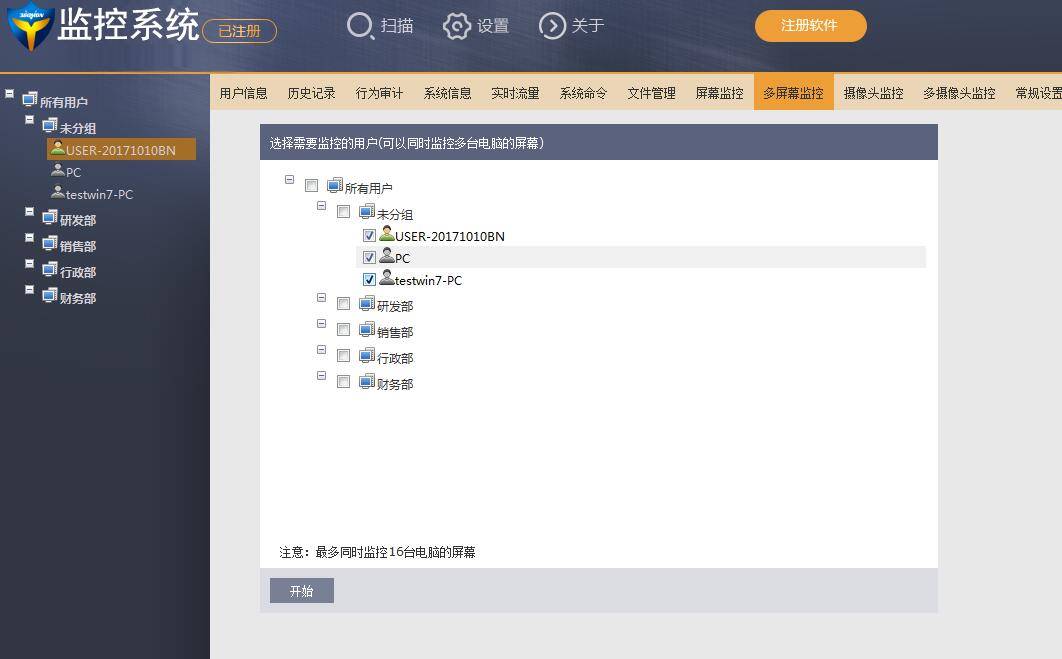Uncheck the testwin7-PC checkbox
Screen dimensions: 1062x659
point(369,279)
